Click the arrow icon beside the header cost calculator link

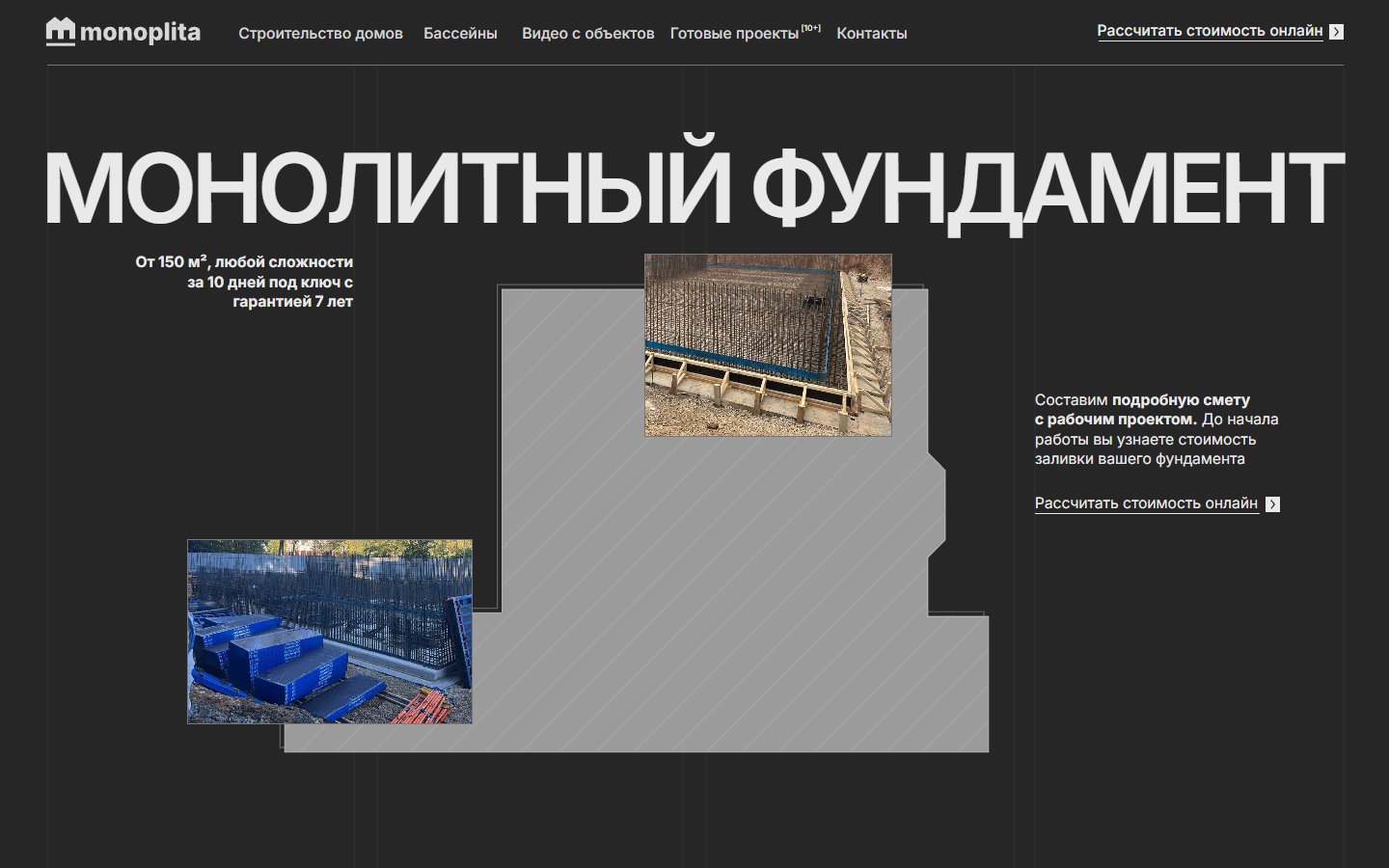click(1336, 32)
